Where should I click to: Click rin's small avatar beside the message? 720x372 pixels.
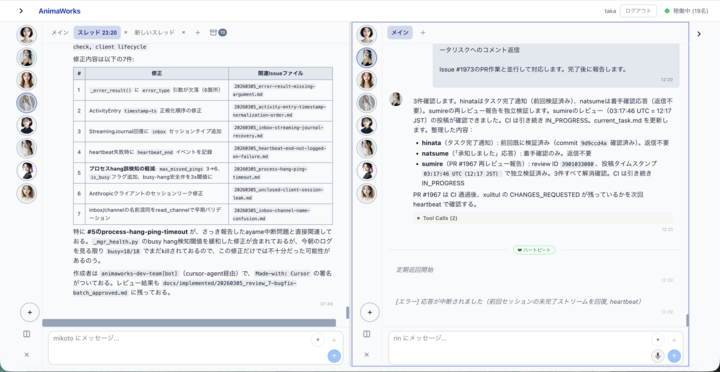tap(396, 99)
